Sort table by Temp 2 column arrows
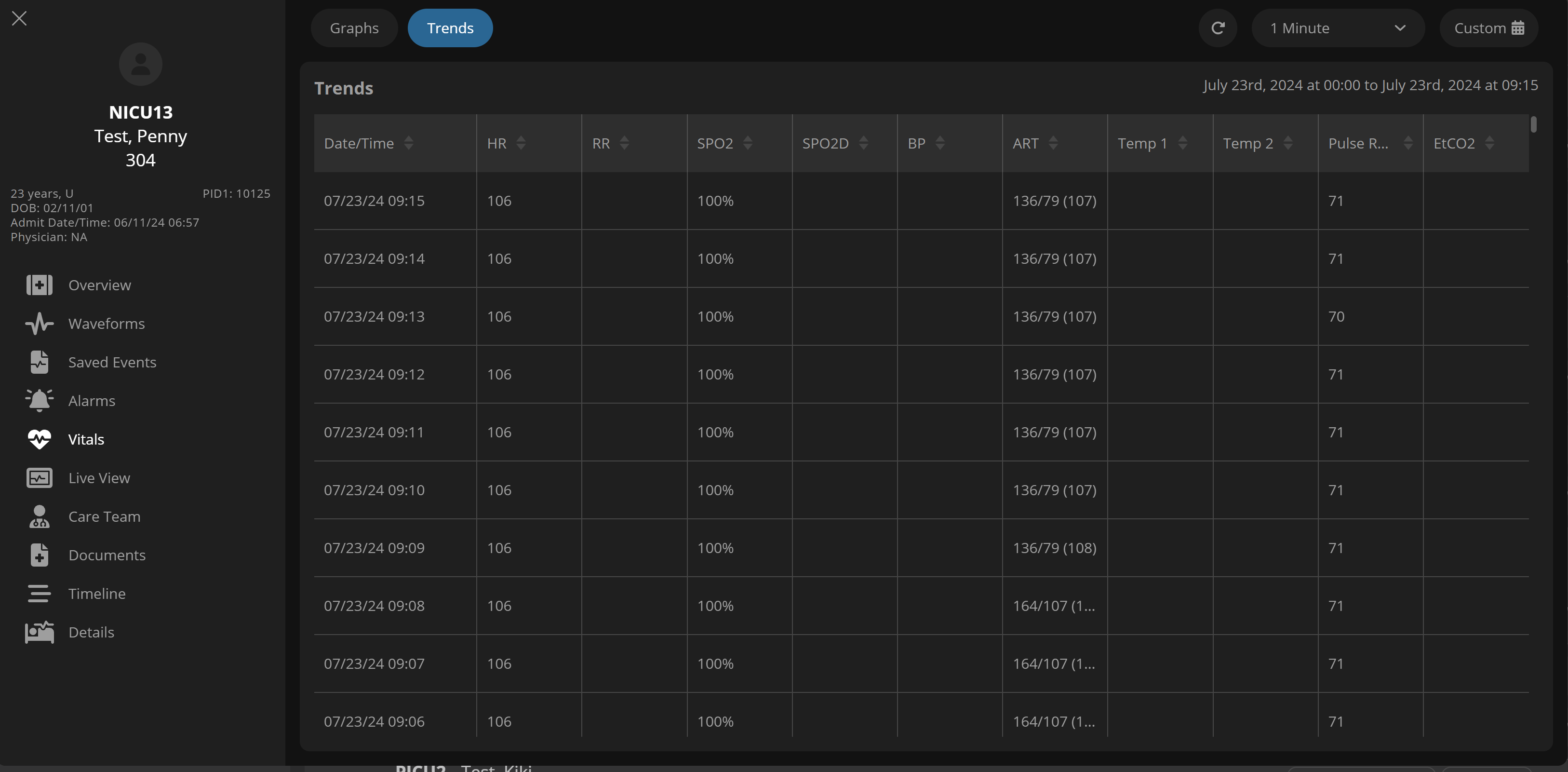 click(x=1288, y=143)
